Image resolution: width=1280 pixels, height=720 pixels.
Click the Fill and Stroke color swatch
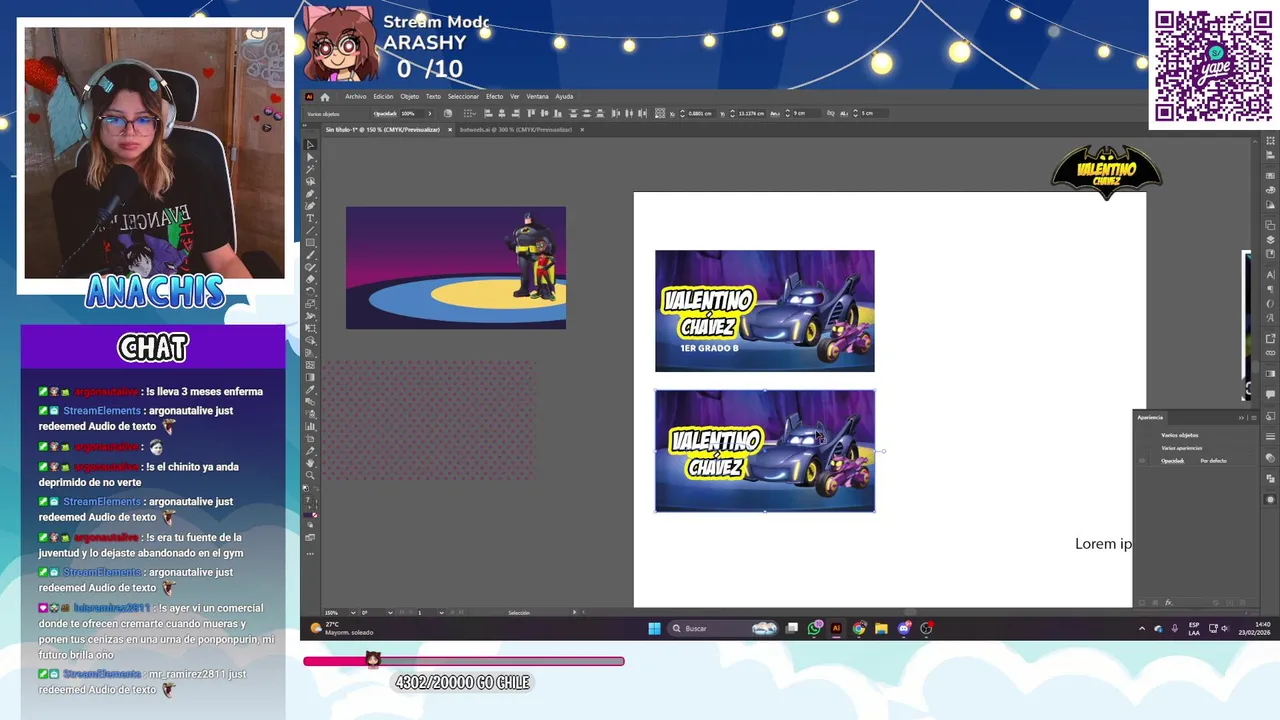tap(311, 502)
